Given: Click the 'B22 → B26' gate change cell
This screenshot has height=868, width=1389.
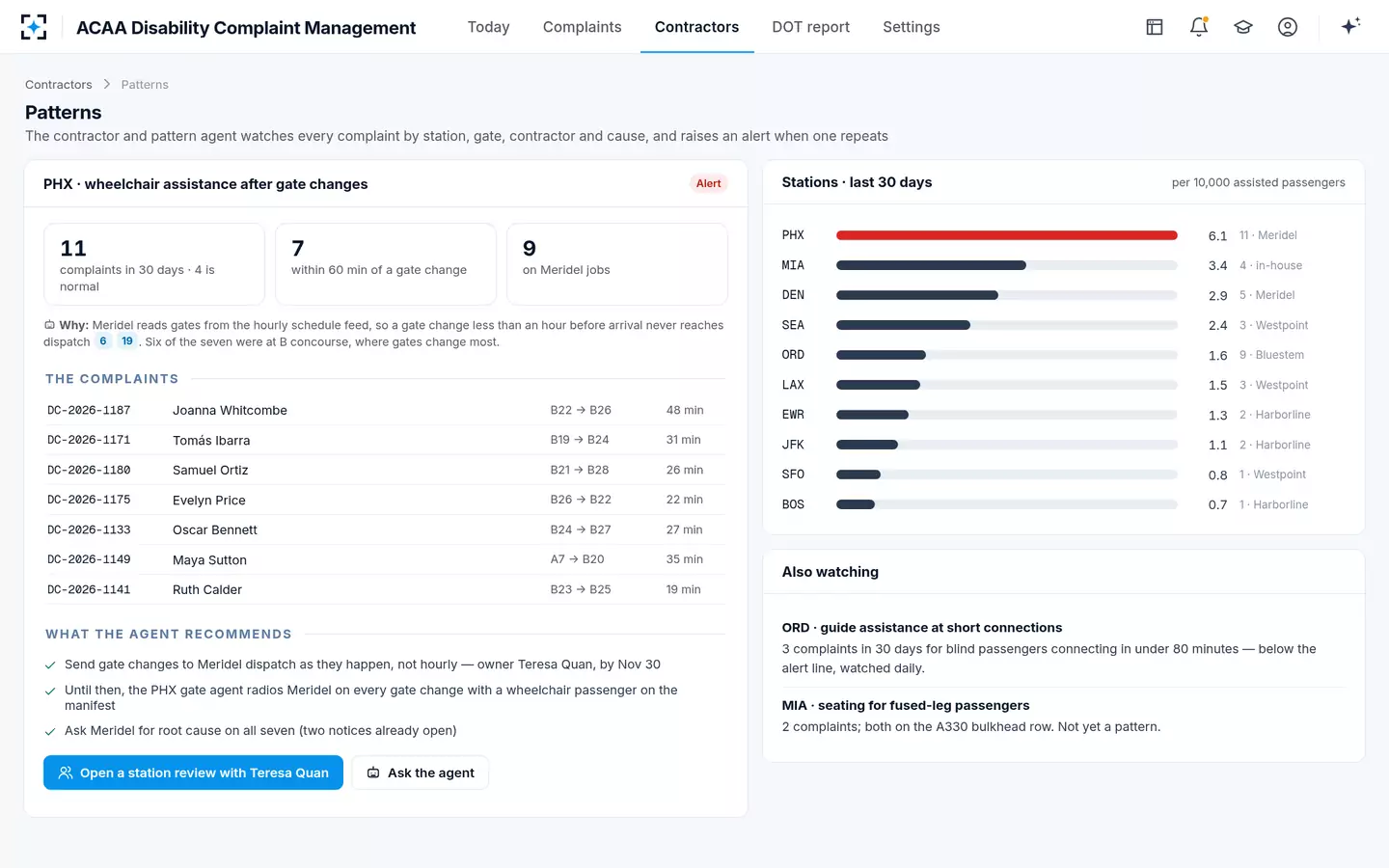Looking at the screenshot, I should [x=581, y=410].
